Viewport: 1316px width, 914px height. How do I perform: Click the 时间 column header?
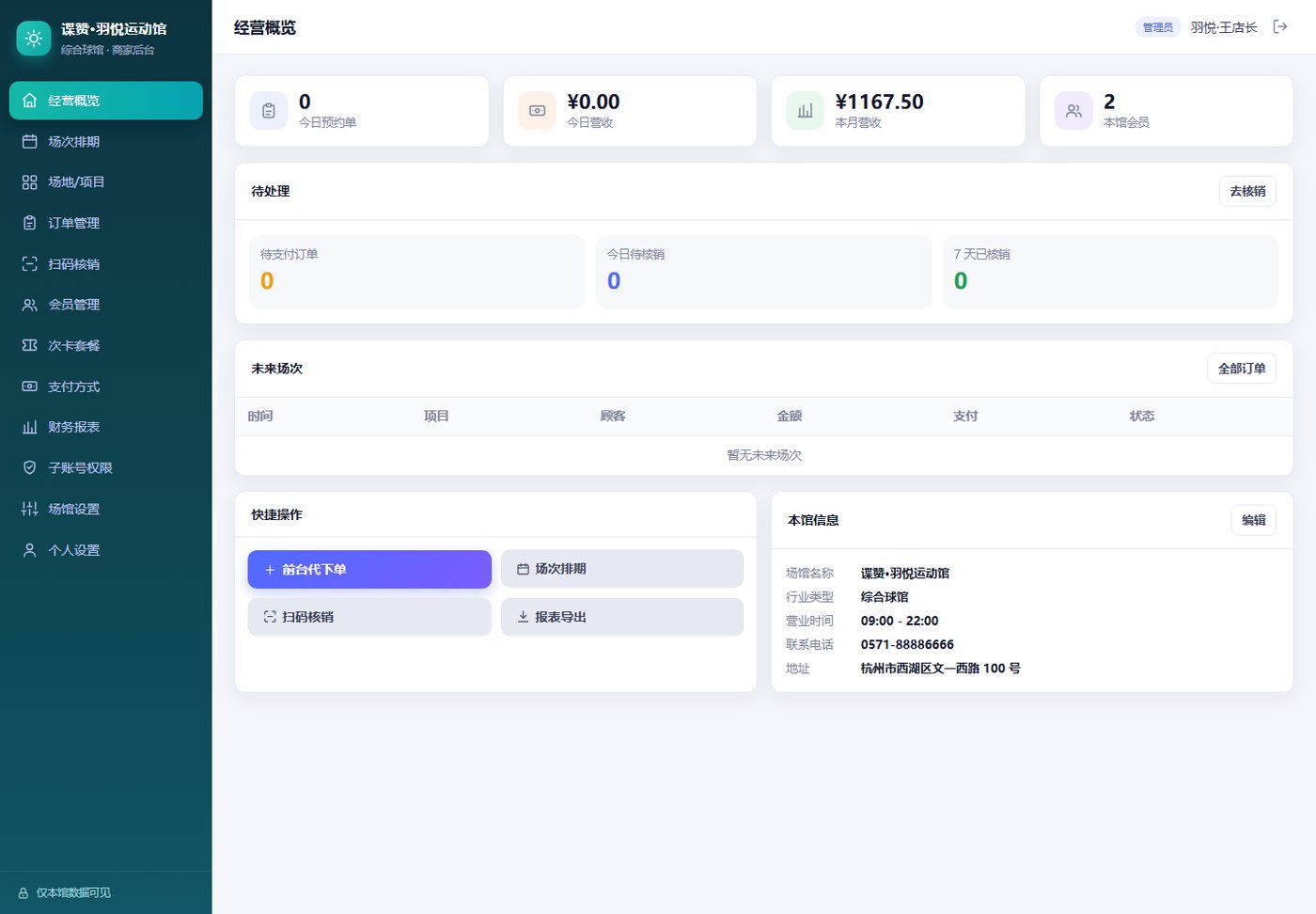tap(260, 416)
